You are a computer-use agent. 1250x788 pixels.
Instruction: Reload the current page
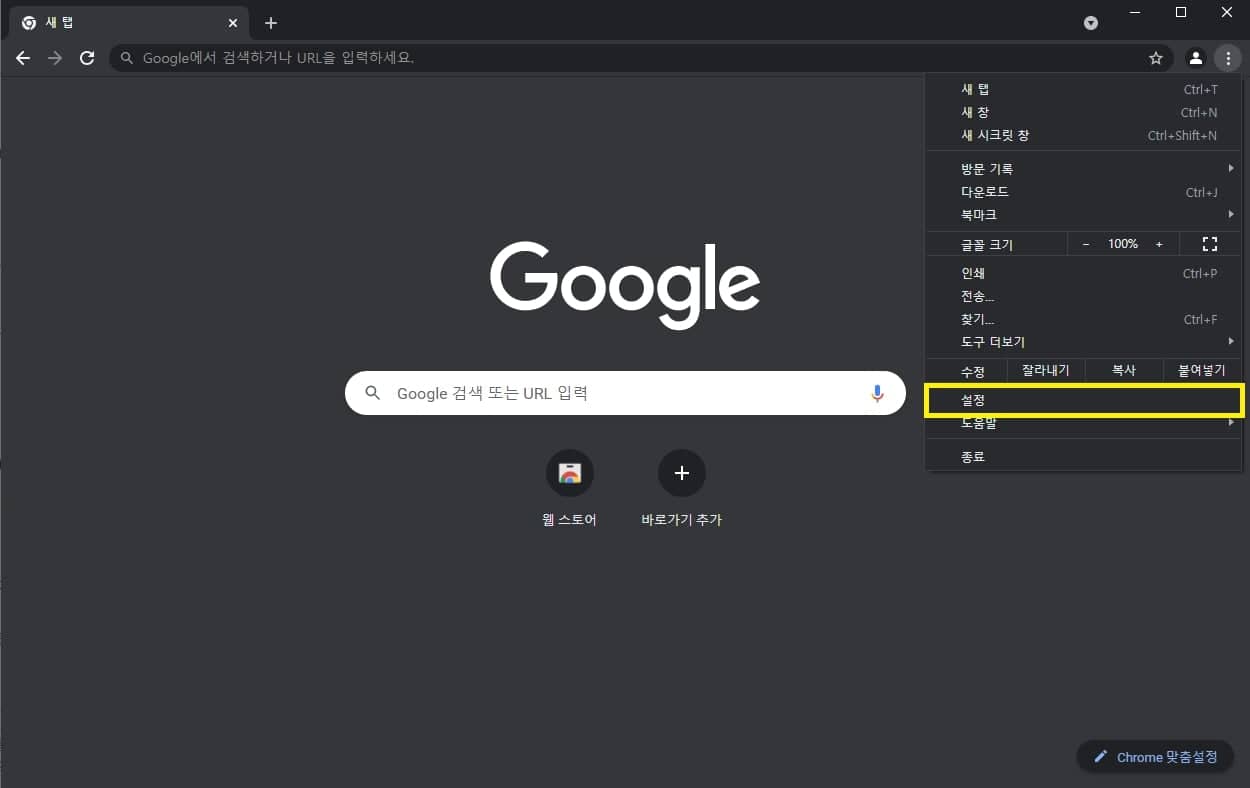click(87, 58)
